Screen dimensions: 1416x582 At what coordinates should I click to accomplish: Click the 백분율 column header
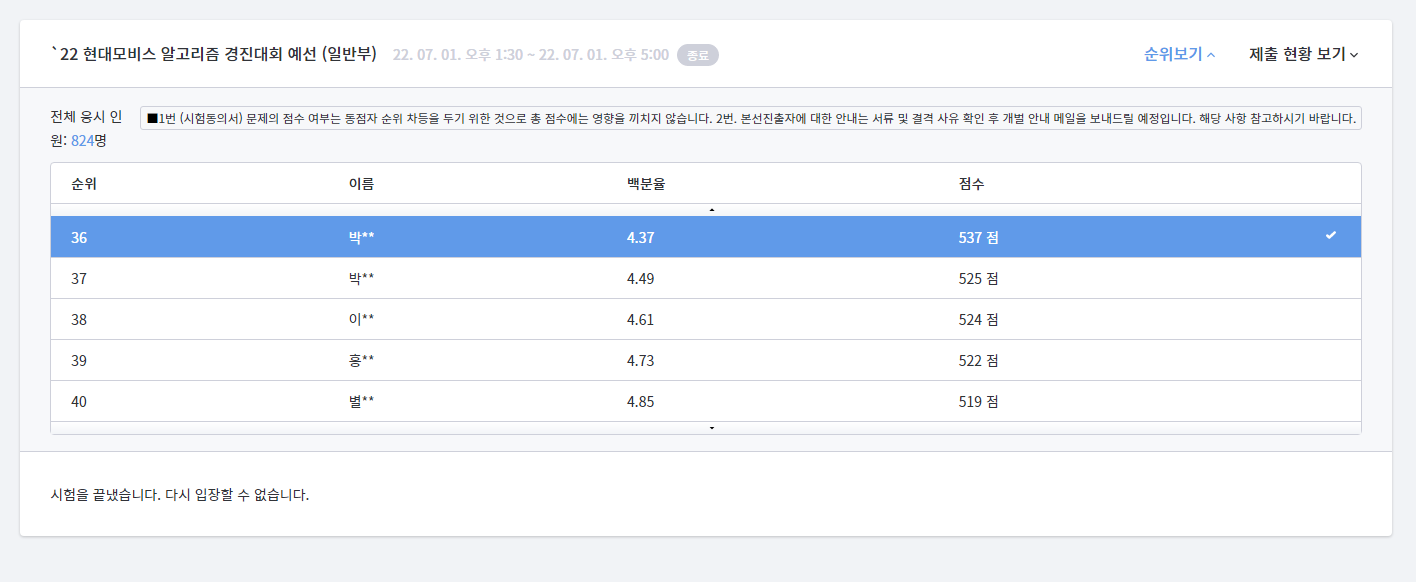pyautogui.click(x=646, y=184)
